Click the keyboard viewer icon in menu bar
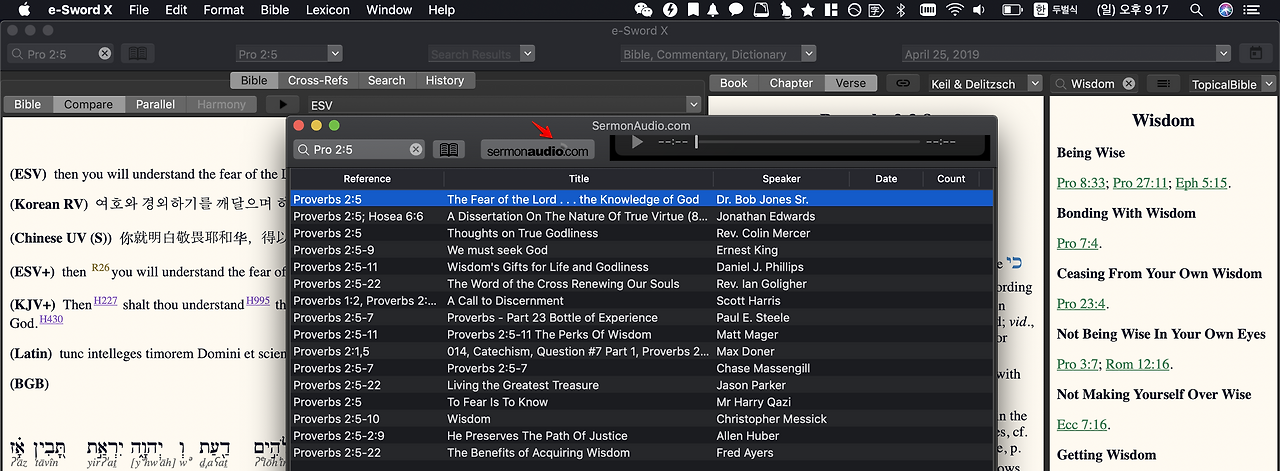This screenshot has width=1280, height=471. tap(927, 9)
